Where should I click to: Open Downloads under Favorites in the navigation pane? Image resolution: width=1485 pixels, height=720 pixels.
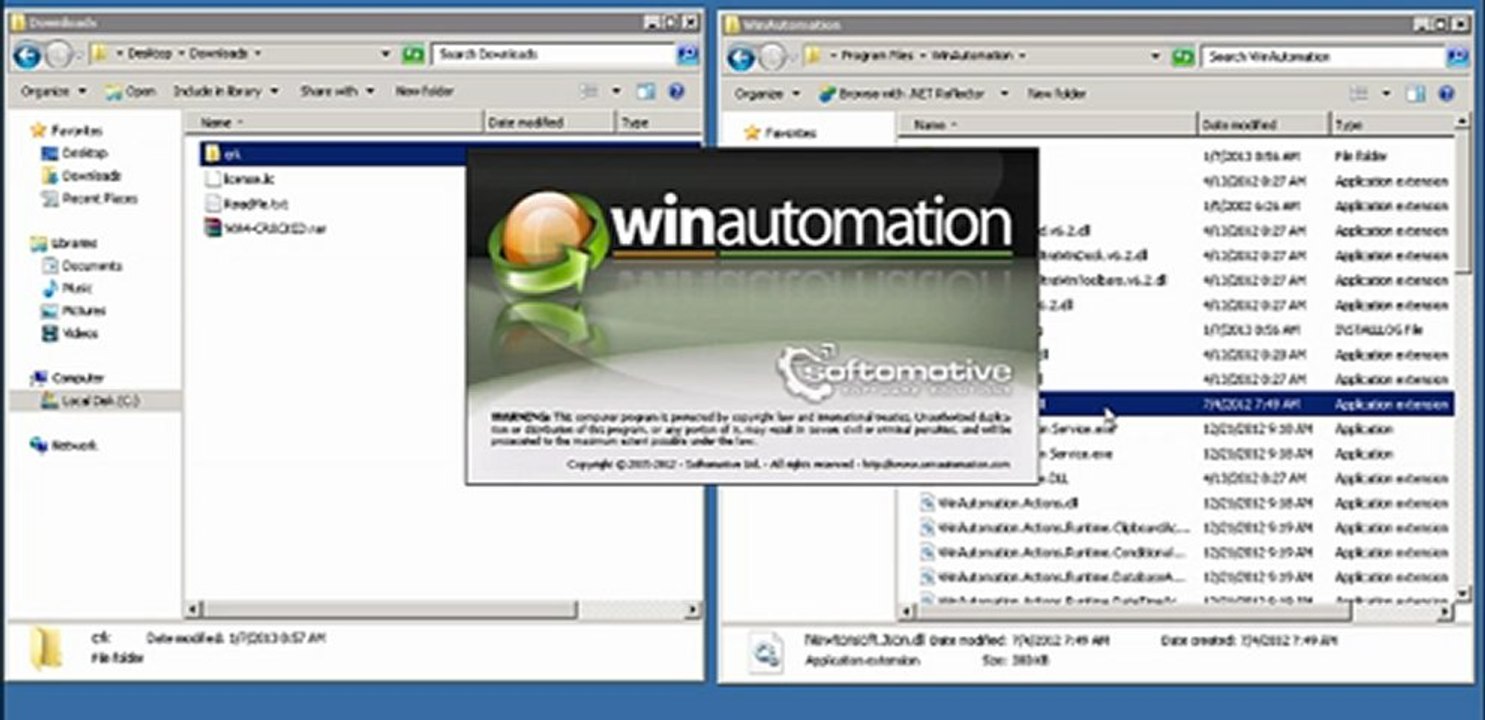tap(82, 176)
